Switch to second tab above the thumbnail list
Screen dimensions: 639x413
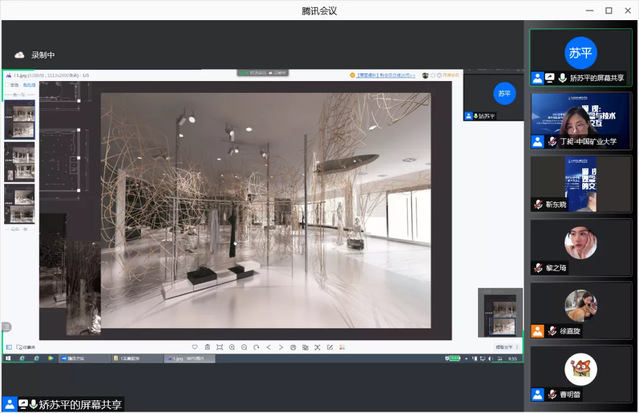pyautogui.click(x=29, y=86)
